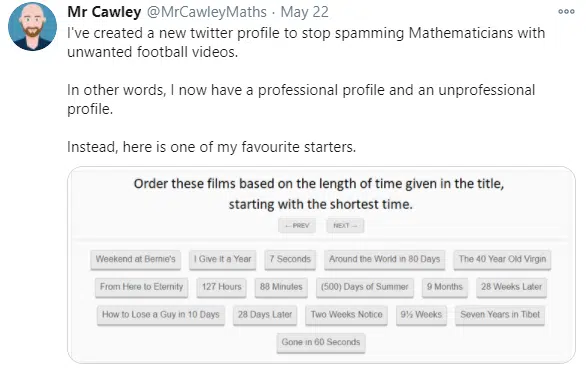Pick the 88 Minutes tile
Image resolution: width=586 pixels, height=373 pixels.
click(x=281, y=287)
